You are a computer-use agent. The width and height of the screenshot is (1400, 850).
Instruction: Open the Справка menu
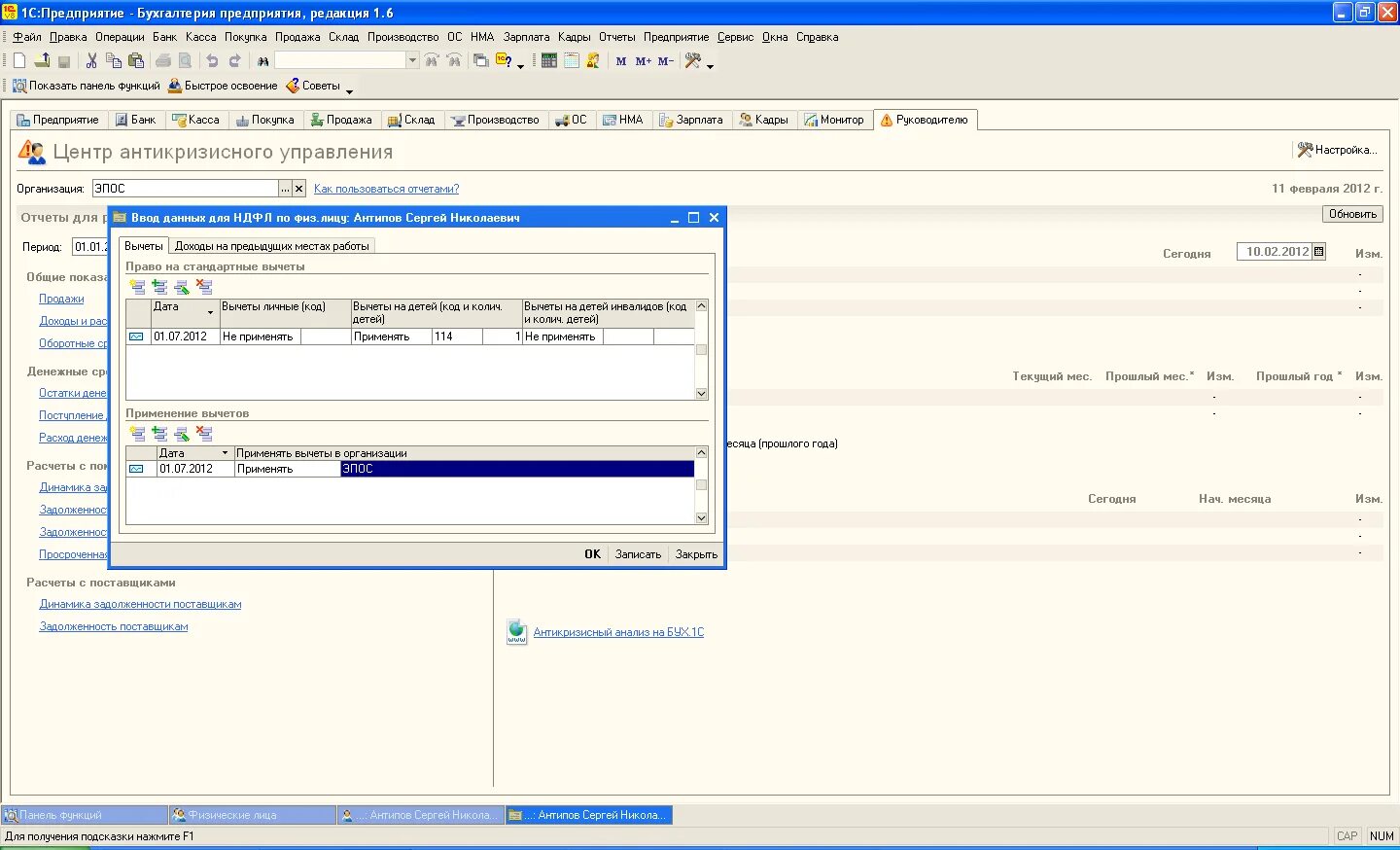(817, 37)
